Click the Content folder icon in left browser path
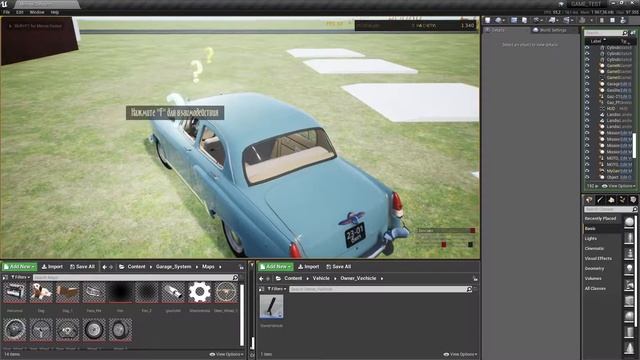 (122, 267)
